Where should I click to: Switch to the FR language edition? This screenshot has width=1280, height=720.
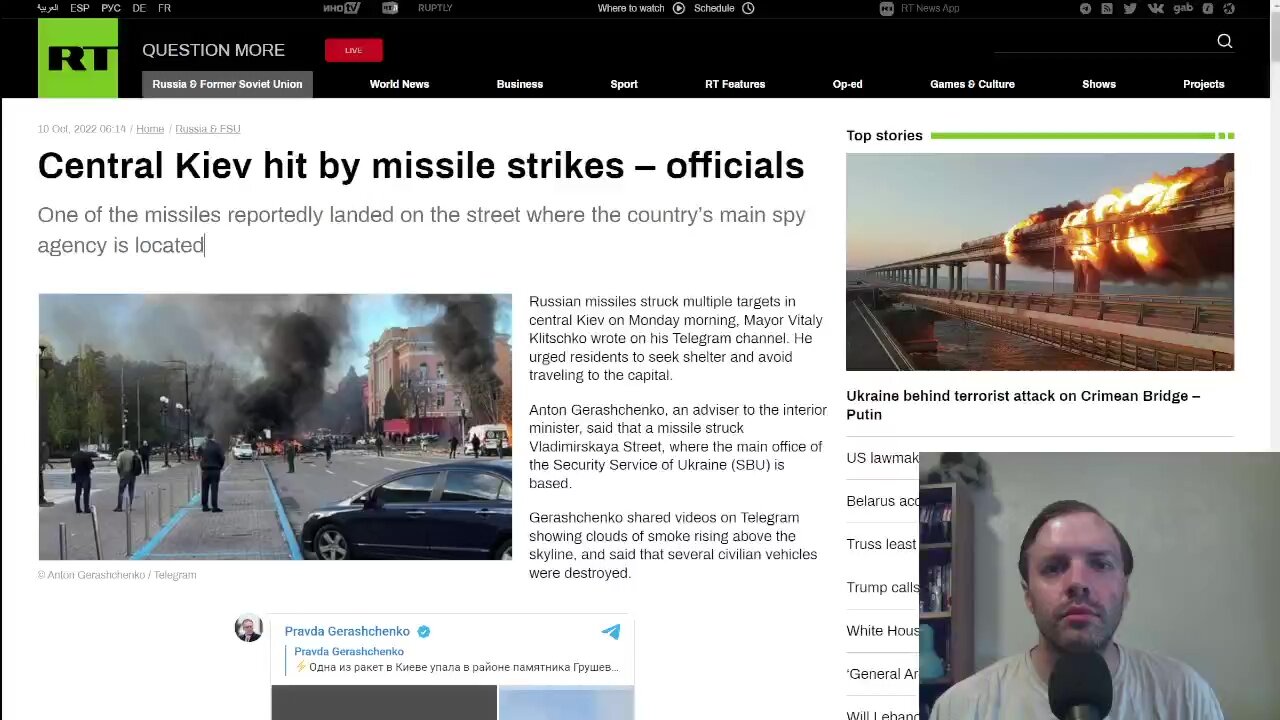(x=164, y=8)
